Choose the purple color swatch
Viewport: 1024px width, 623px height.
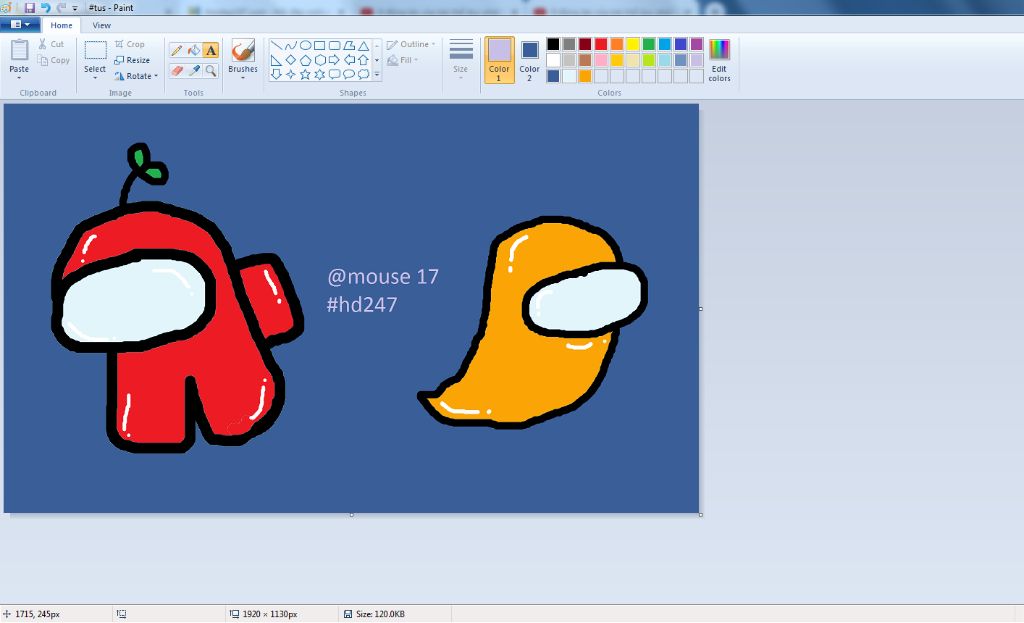(x=697, y=44)
